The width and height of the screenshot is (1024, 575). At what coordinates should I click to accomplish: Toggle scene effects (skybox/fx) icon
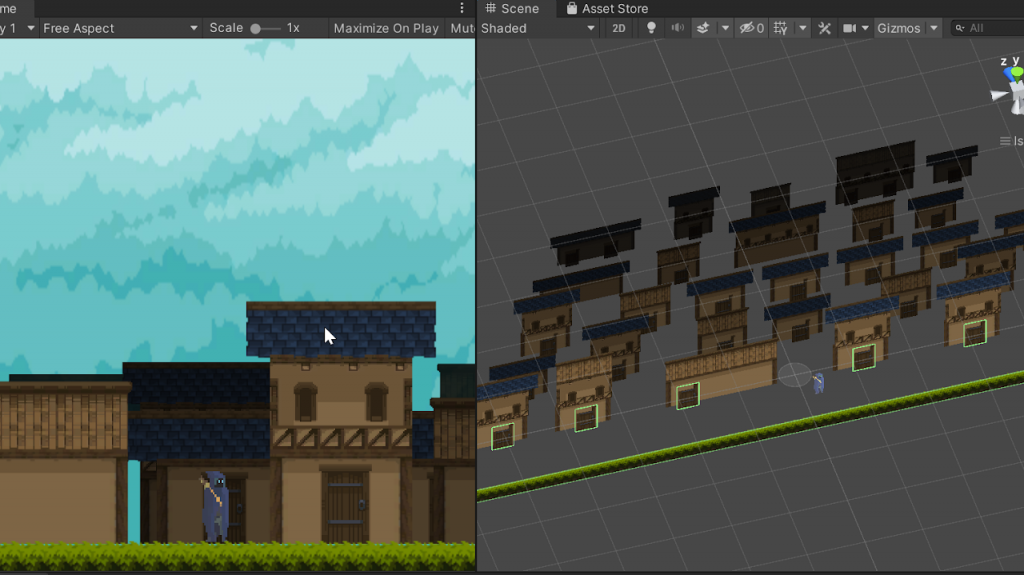(x=703, y=28)
